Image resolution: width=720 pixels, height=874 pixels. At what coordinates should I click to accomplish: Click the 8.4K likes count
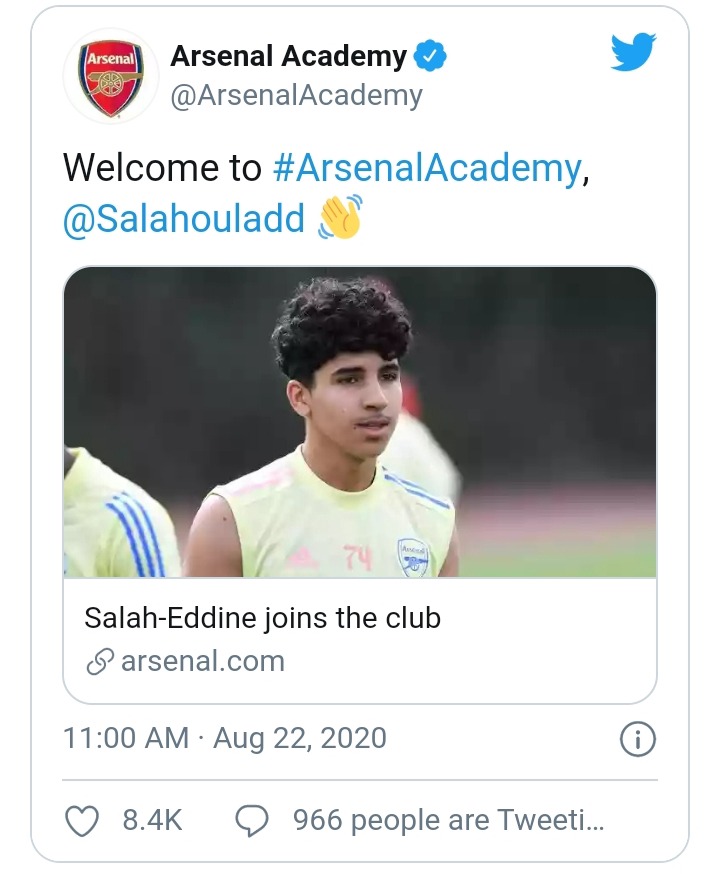tap(152, 821)
